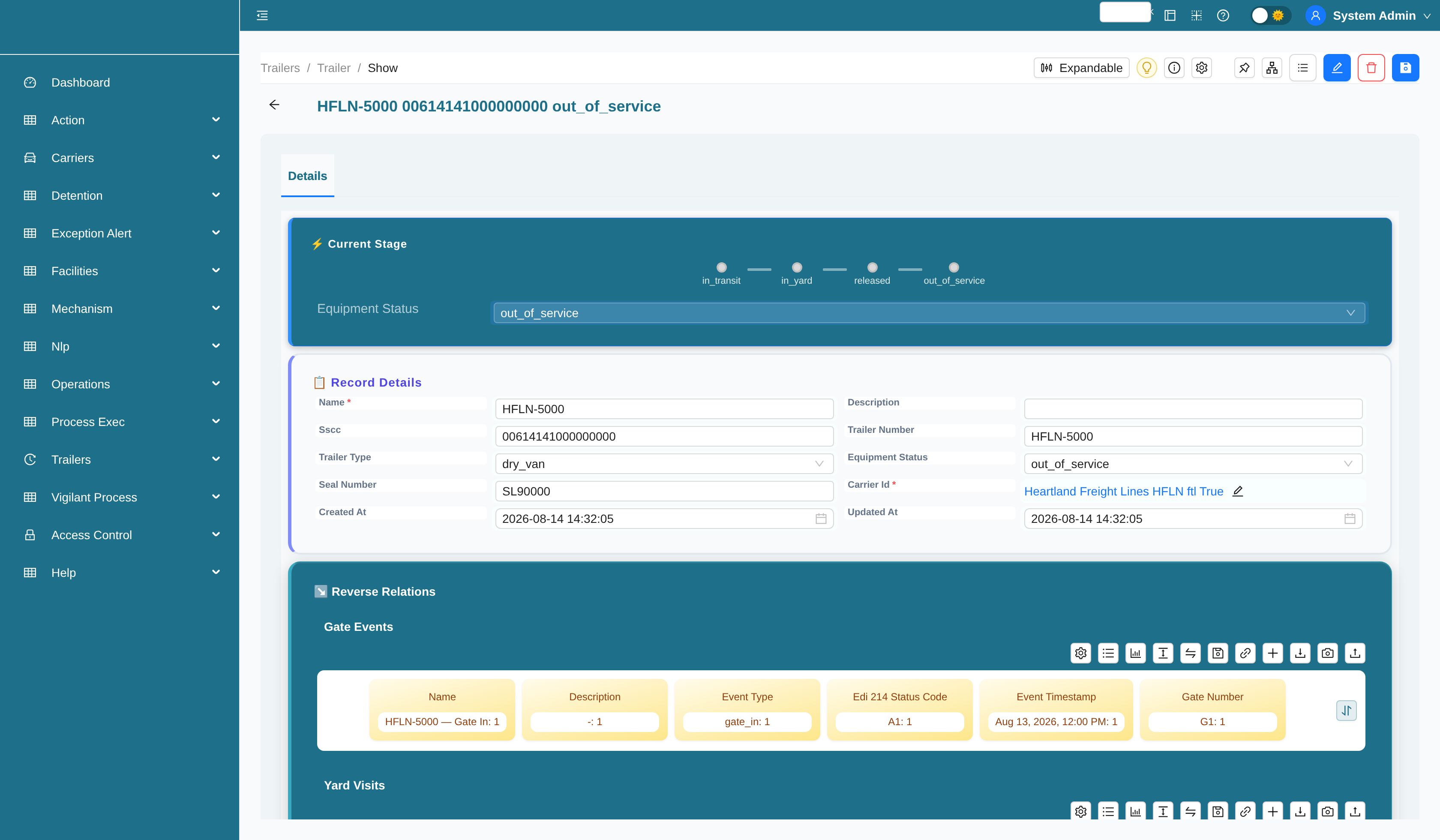1440x840 pixels.
Task: Click Gate Events swap columns icon
Action: point(1190,653)
